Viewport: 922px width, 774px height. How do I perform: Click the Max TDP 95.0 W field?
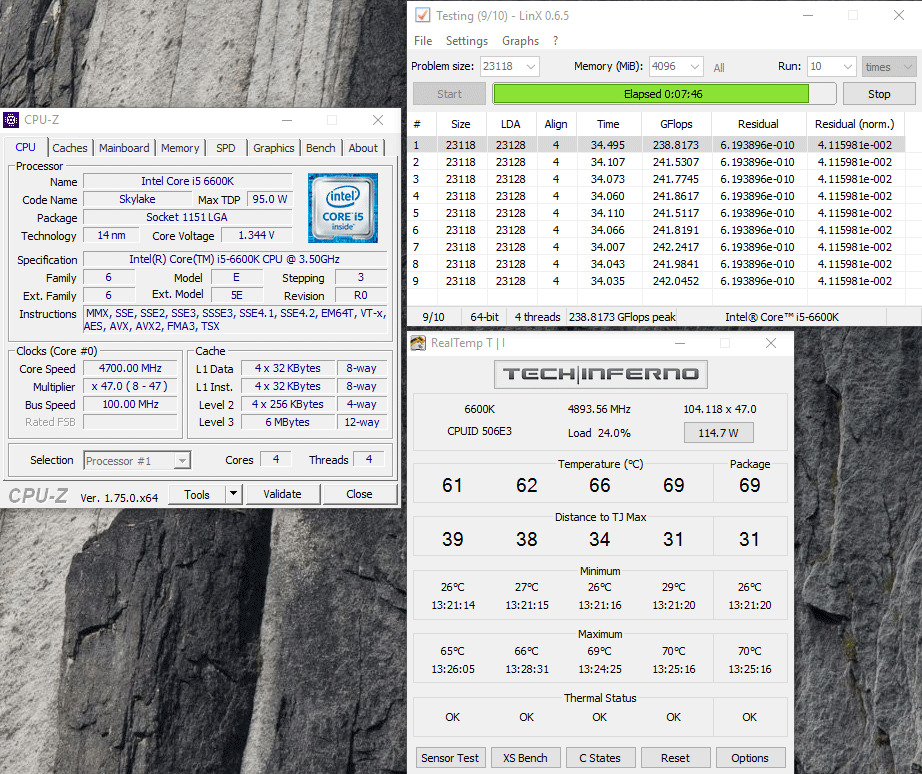click(x=270, y=199)
